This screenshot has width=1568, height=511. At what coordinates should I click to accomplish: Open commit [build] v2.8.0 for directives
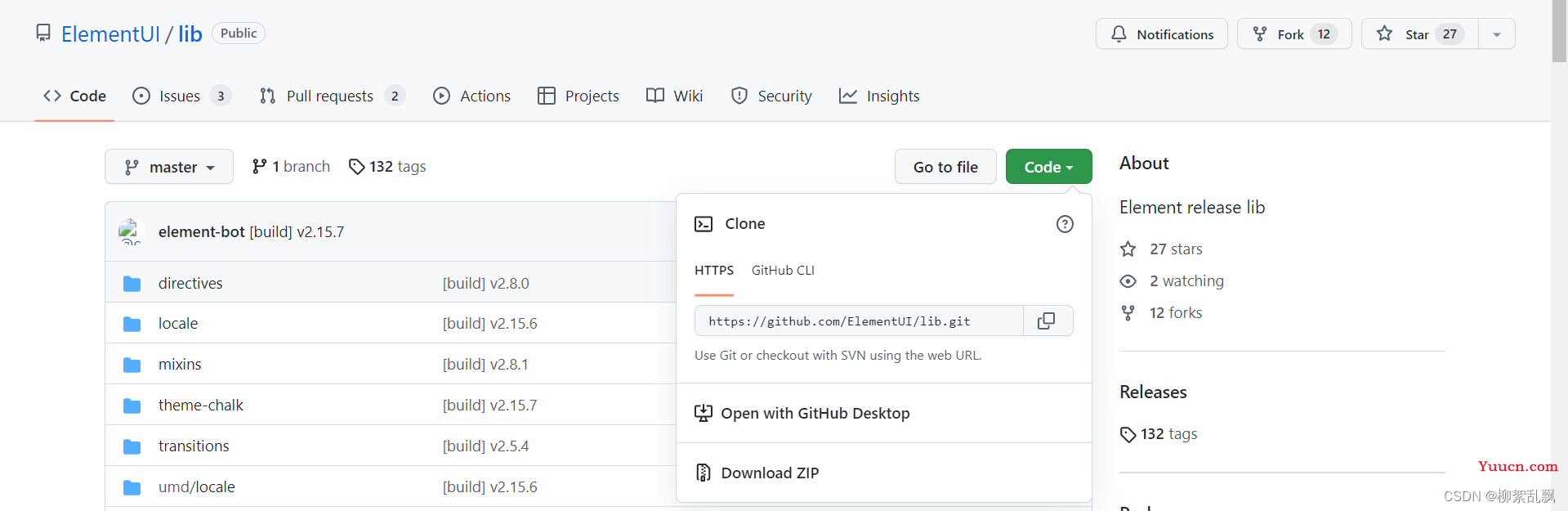pos(486,283)
